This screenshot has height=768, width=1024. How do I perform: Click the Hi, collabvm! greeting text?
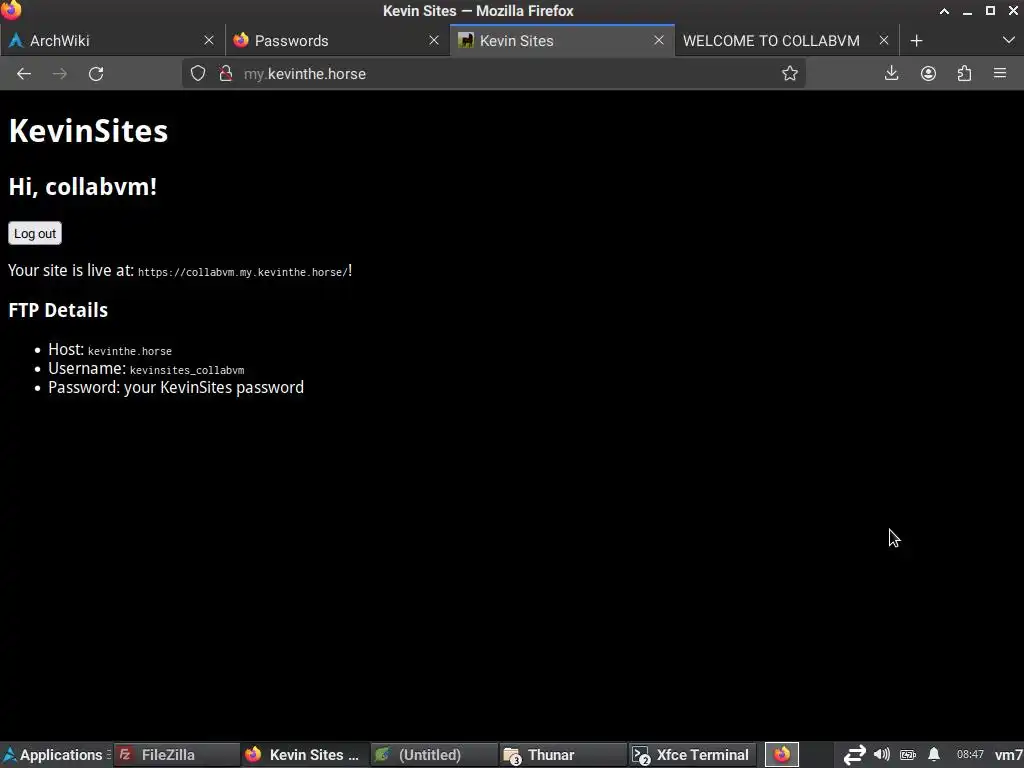pyautogui.click(x=82, y=187)
